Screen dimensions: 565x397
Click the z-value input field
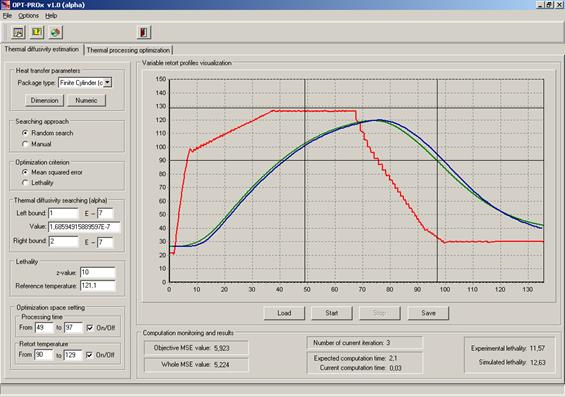coord(98,272)
